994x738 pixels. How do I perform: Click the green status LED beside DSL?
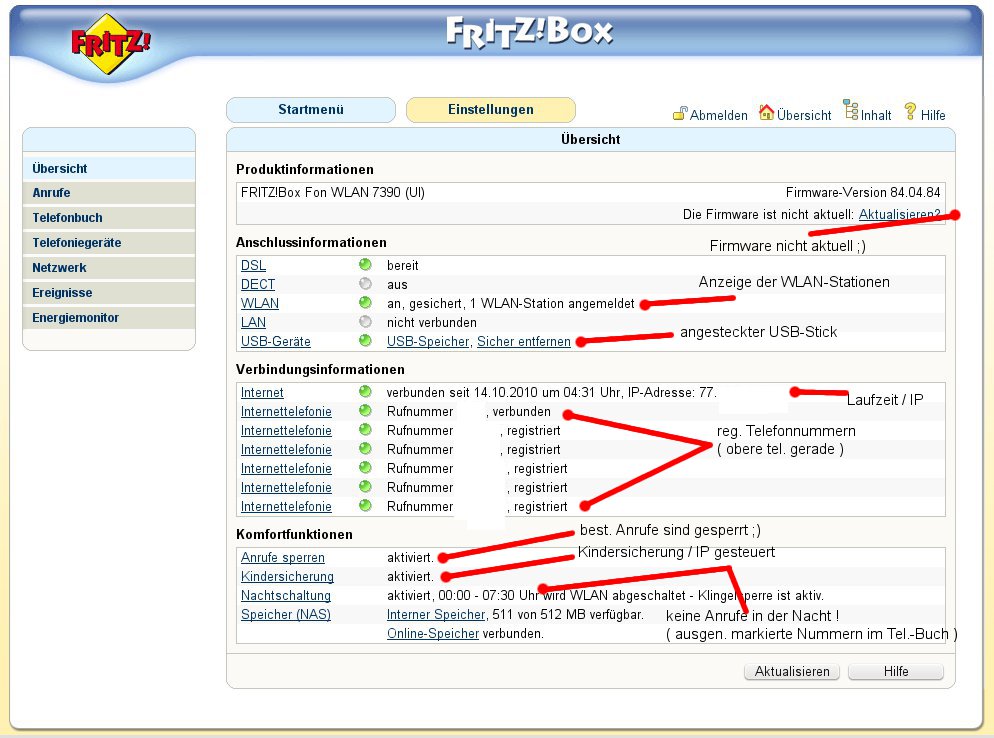[x=365, y=264]
